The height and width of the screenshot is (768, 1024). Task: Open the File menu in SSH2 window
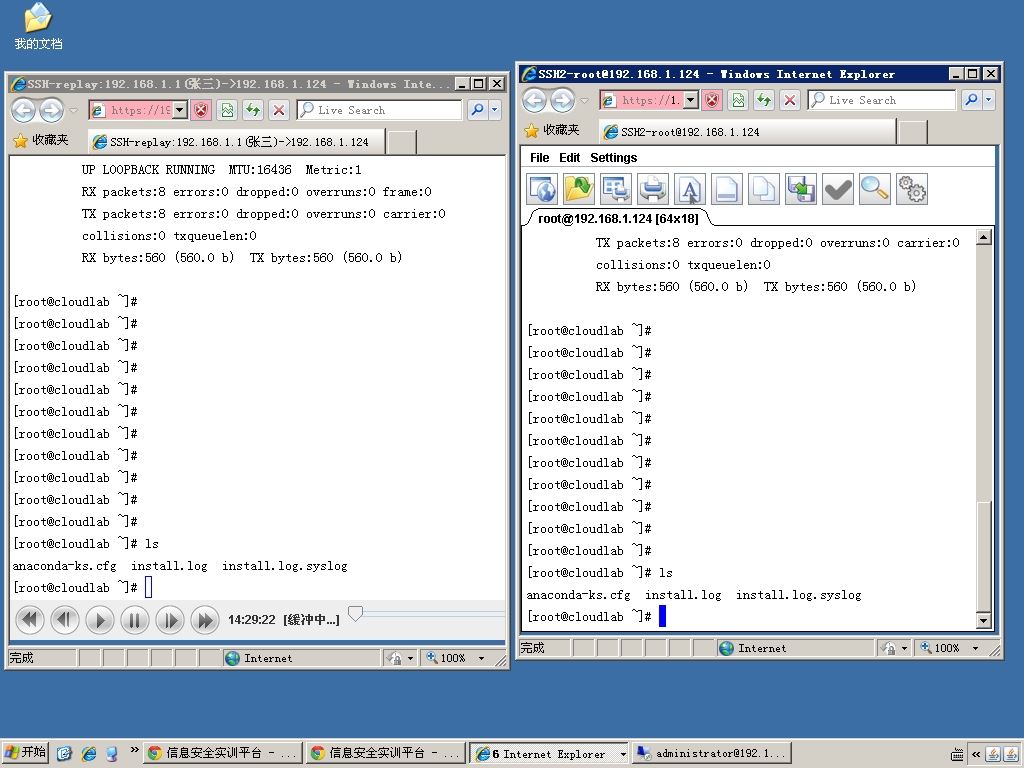pos(539,157)
